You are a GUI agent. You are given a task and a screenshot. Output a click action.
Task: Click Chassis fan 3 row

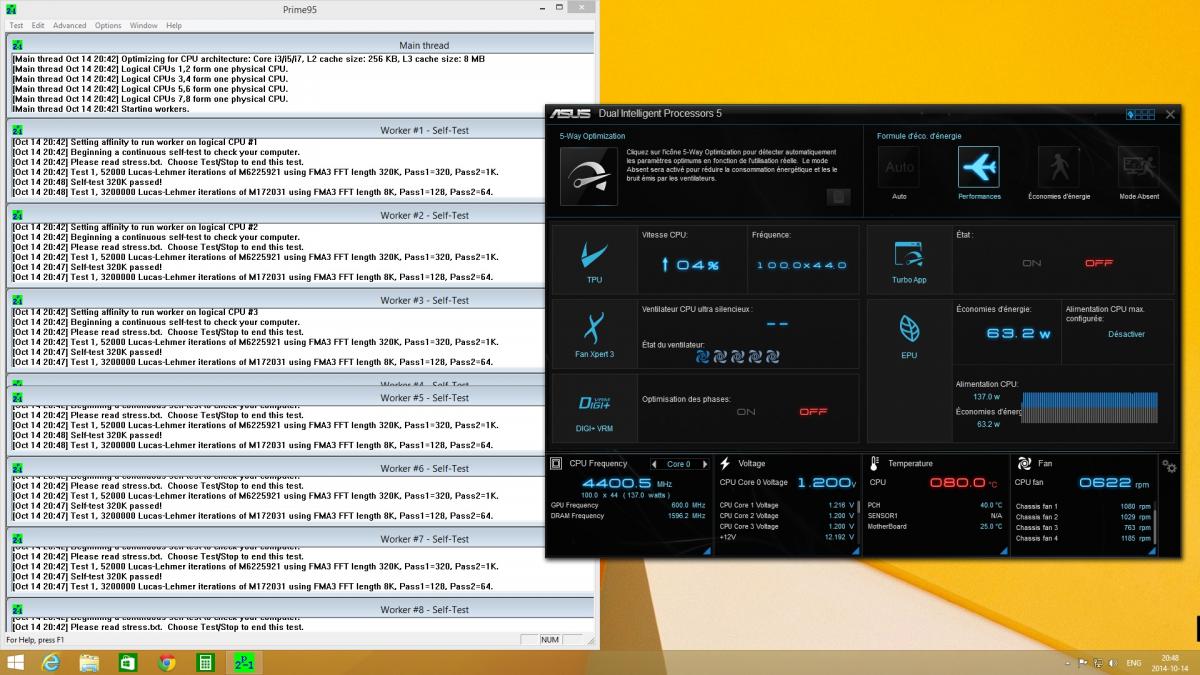coord(1082,527)
